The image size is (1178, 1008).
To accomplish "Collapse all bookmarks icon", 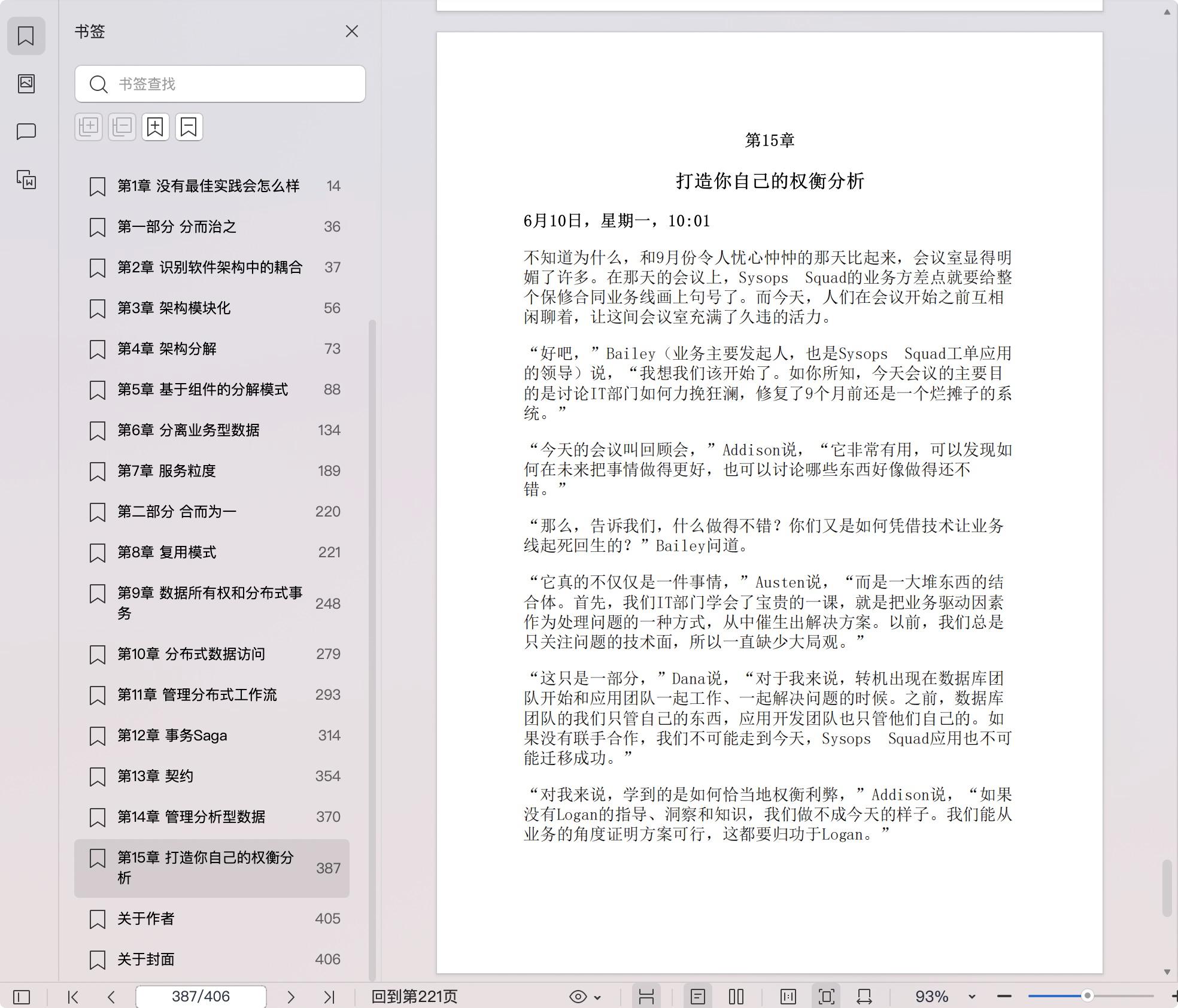I will [122, 127].
